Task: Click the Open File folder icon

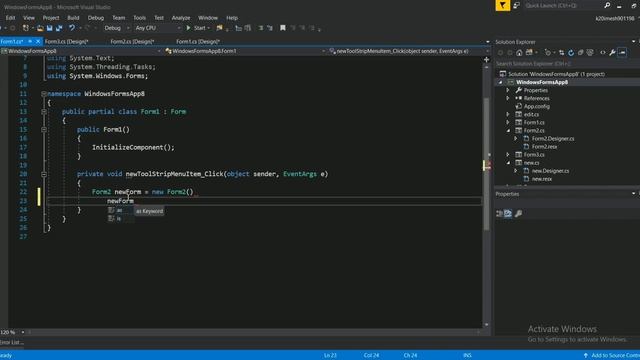Action: (x=40, y=28)
